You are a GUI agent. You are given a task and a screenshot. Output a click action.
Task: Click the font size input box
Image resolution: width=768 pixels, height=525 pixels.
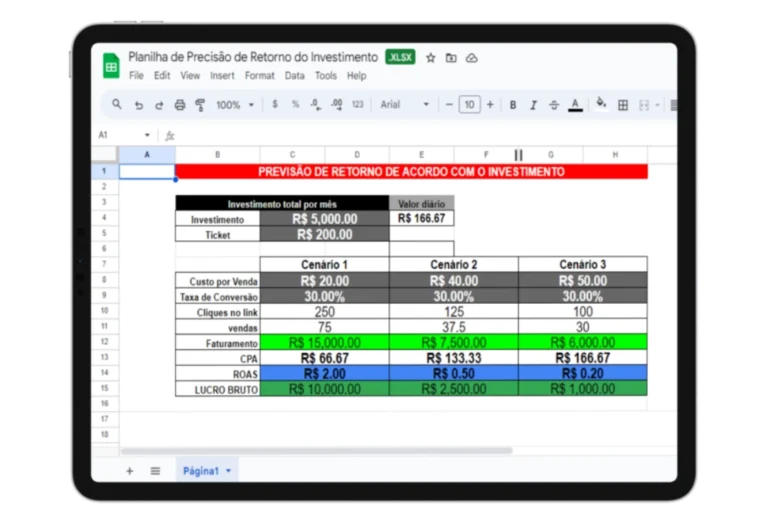click(469, 105)
